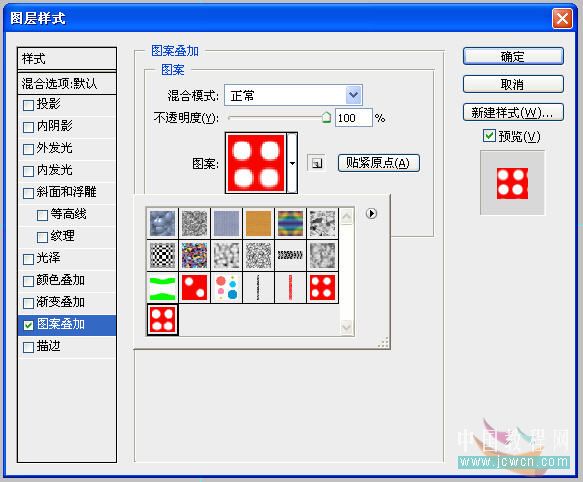Open the pattern picker flyout menu arrow
This screenshot has width=583, height=482.
pos(371,213)
